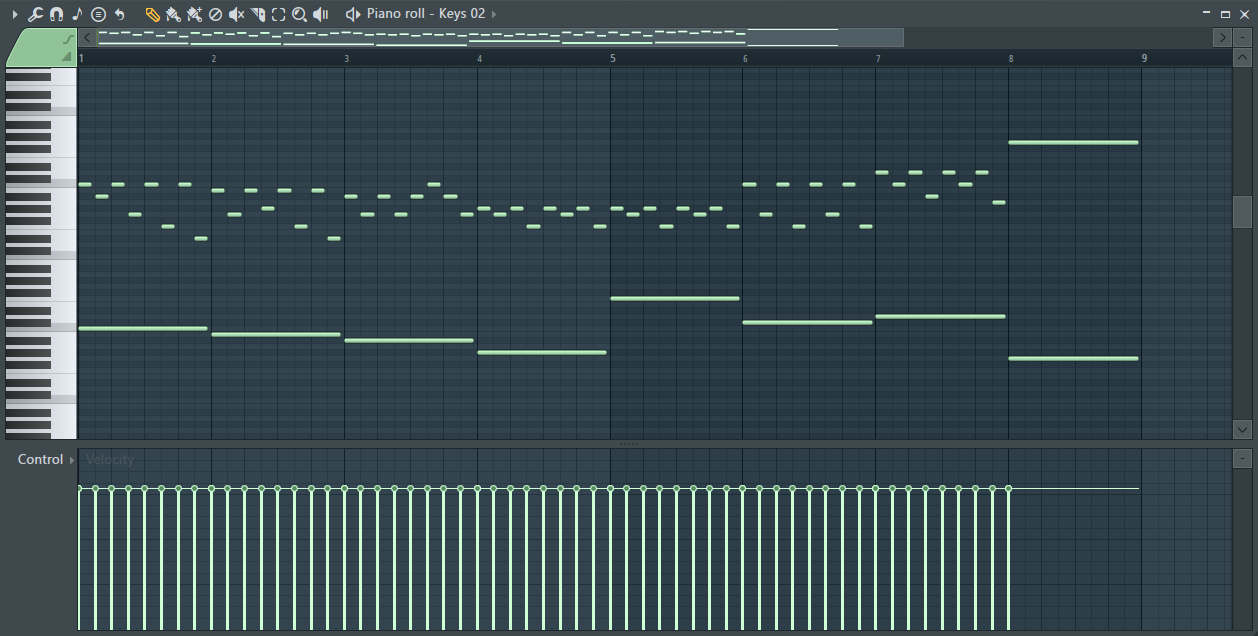Select the Paint brush tool
This screenshot has height=636, width=1258.
pos(173,14)
